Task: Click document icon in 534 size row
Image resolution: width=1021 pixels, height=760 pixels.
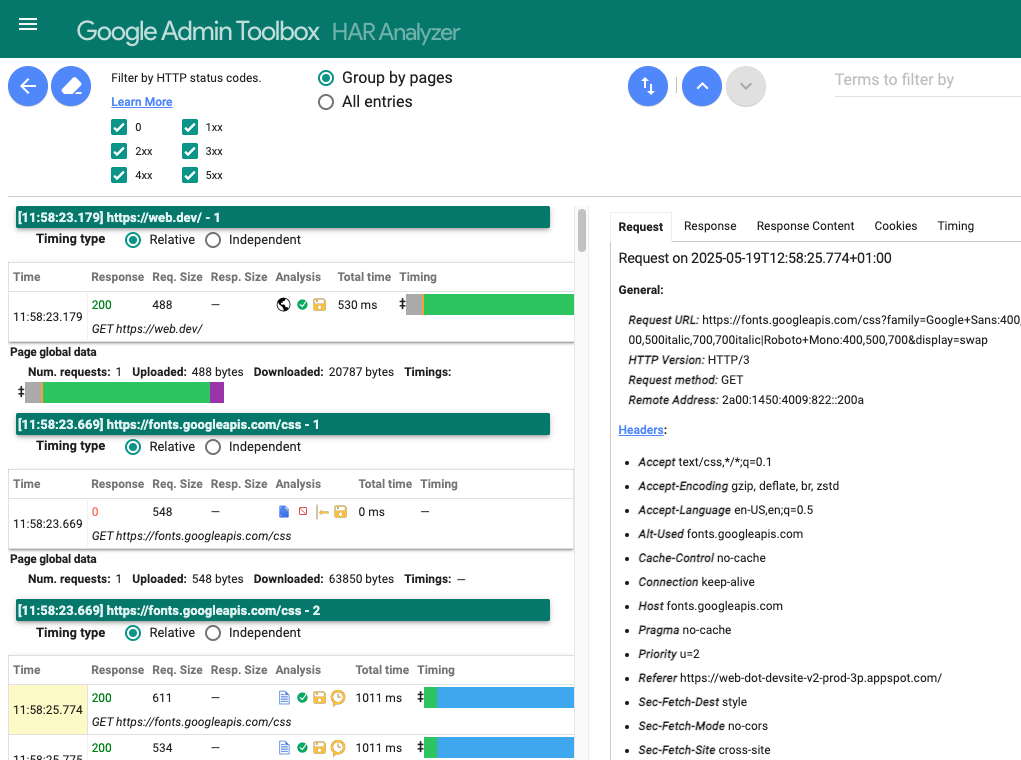Action: [x=284, y=748]
